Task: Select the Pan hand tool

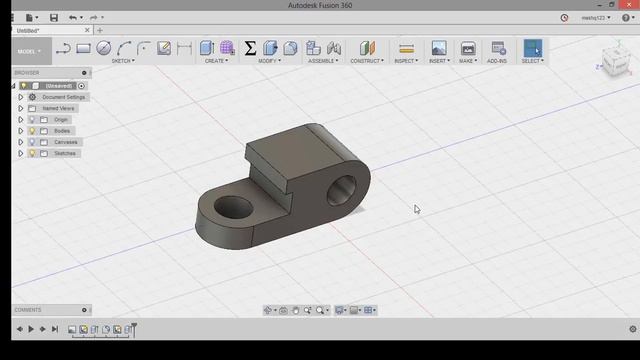Action: [296, 311]
